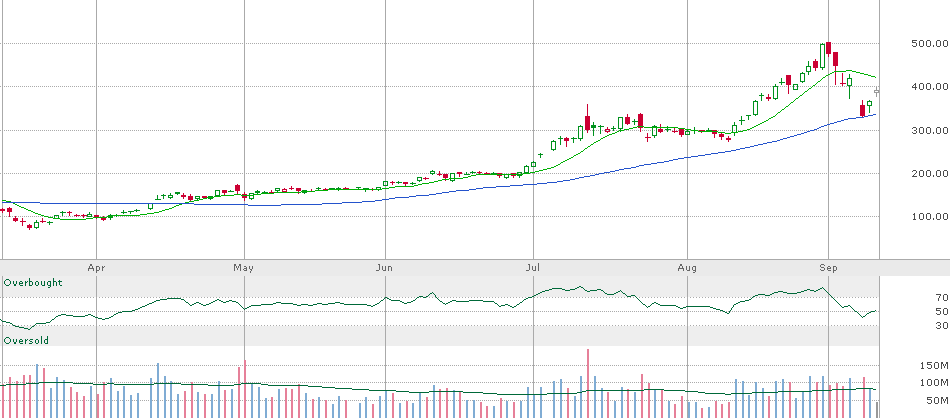Image resolution: width=950 pixels, height=418 pixels.
Task: Select the Jul month label on the time axis
Action: point(533,268)
